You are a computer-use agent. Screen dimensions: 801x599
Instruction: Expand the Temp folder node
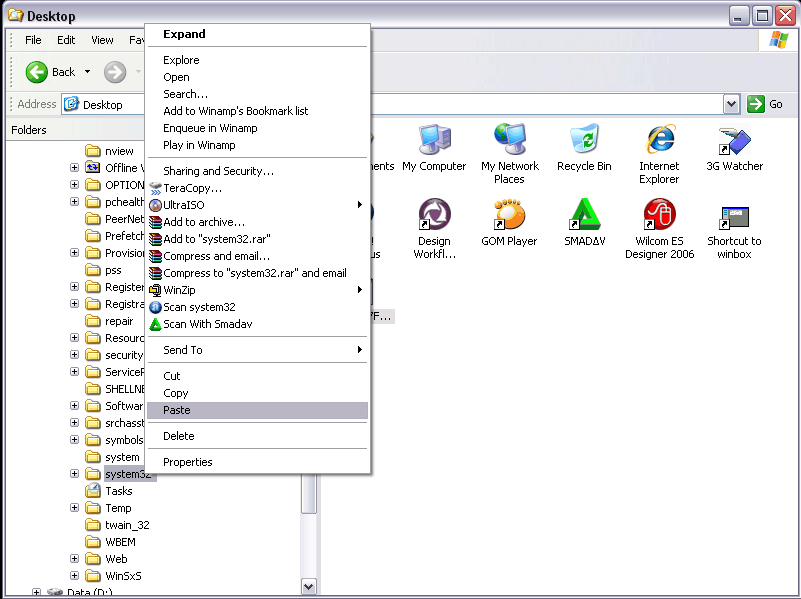pos(75,508)
